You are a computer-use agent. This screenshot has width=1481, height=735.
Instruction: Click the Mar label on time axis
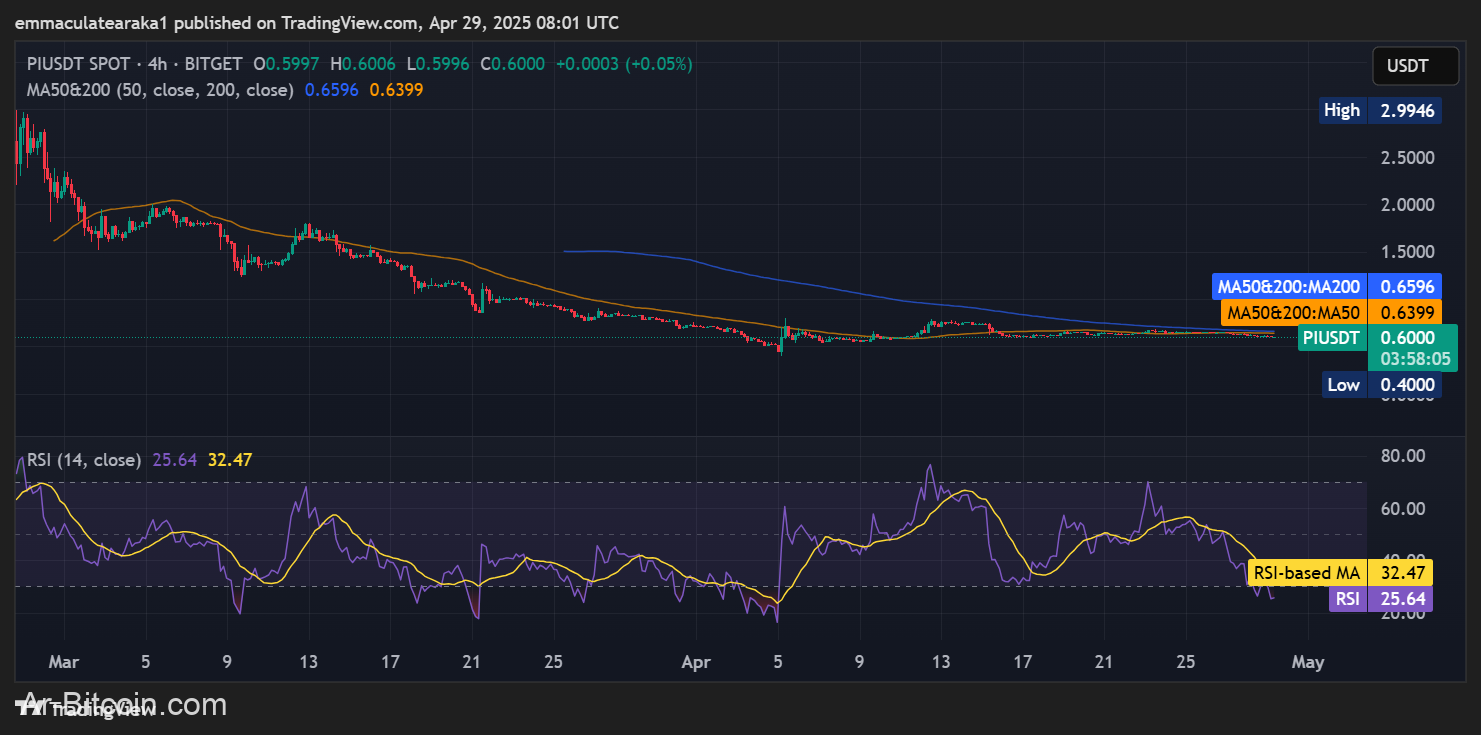63,662
